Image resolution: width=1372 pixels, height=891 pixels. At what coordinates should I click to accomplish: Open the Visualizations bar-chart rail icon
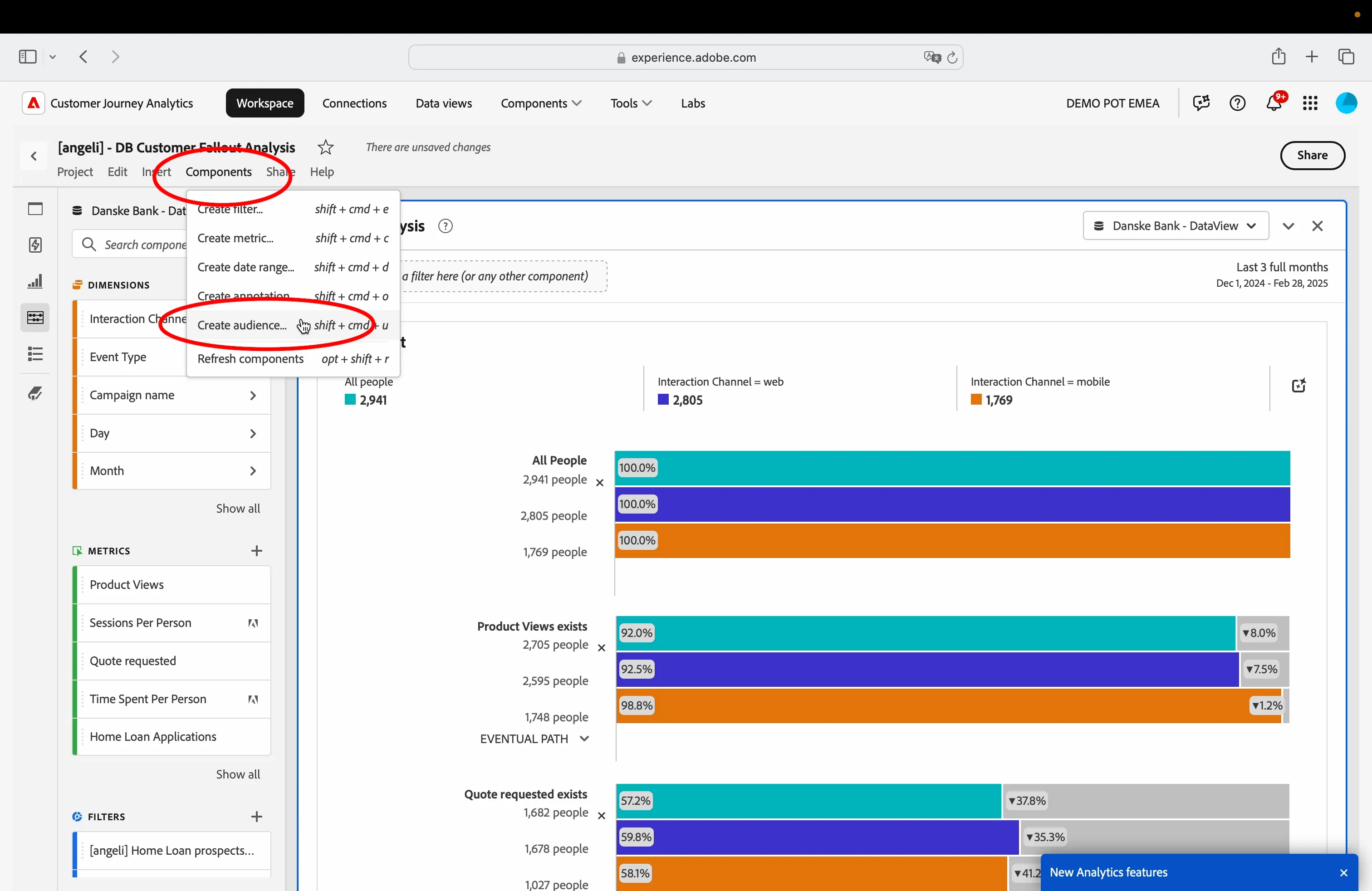35,281
